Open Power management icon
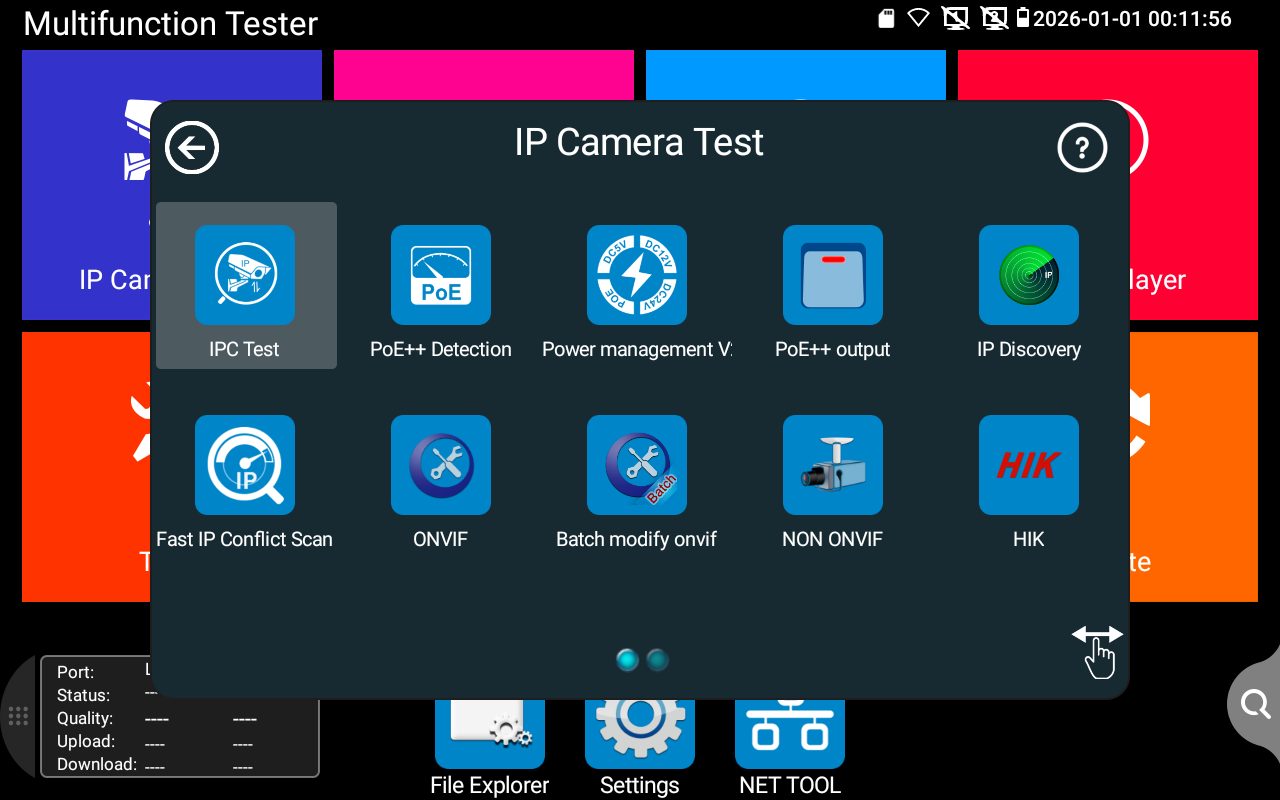Viewport: 1280px width, 800px height. pos(637,275)
